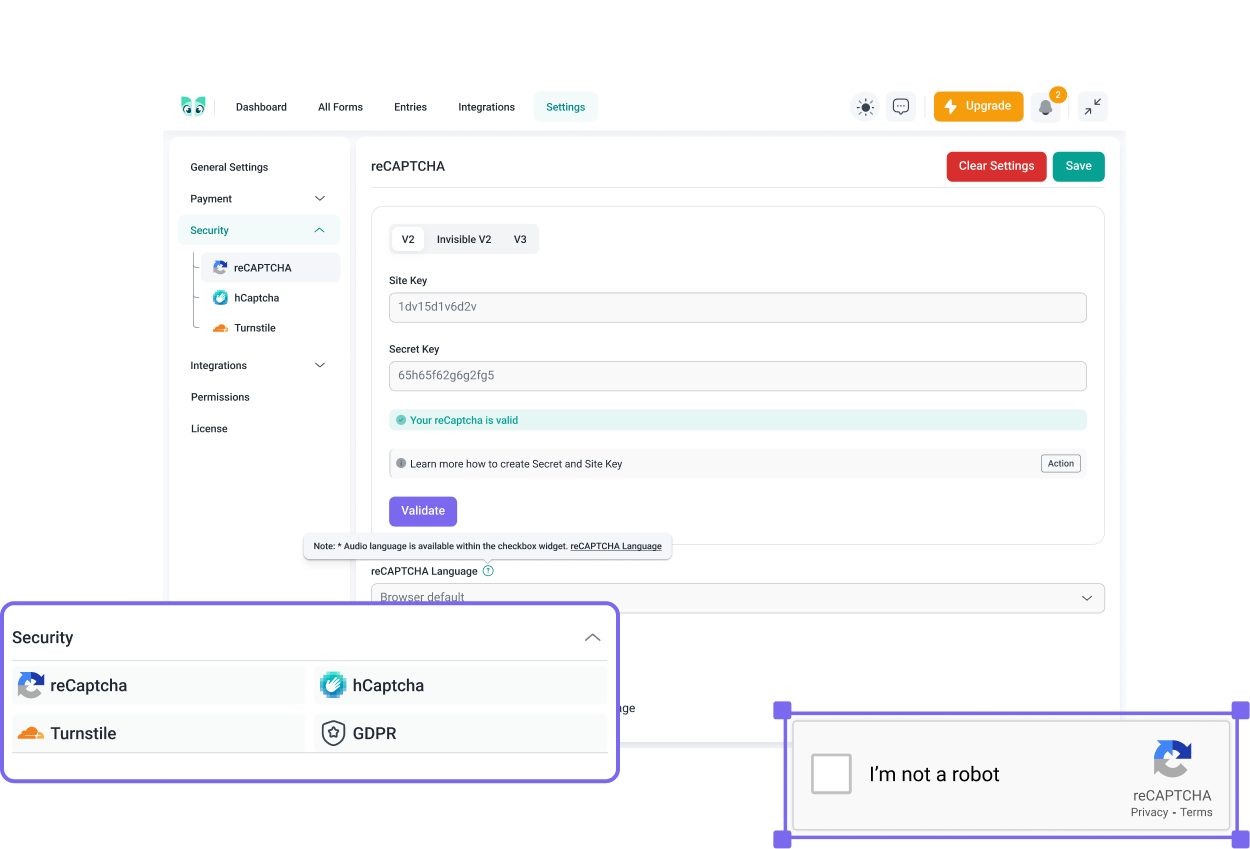Collapse the Security card chevron
Screen dimensions: 1250x849
tap(593, 637)
